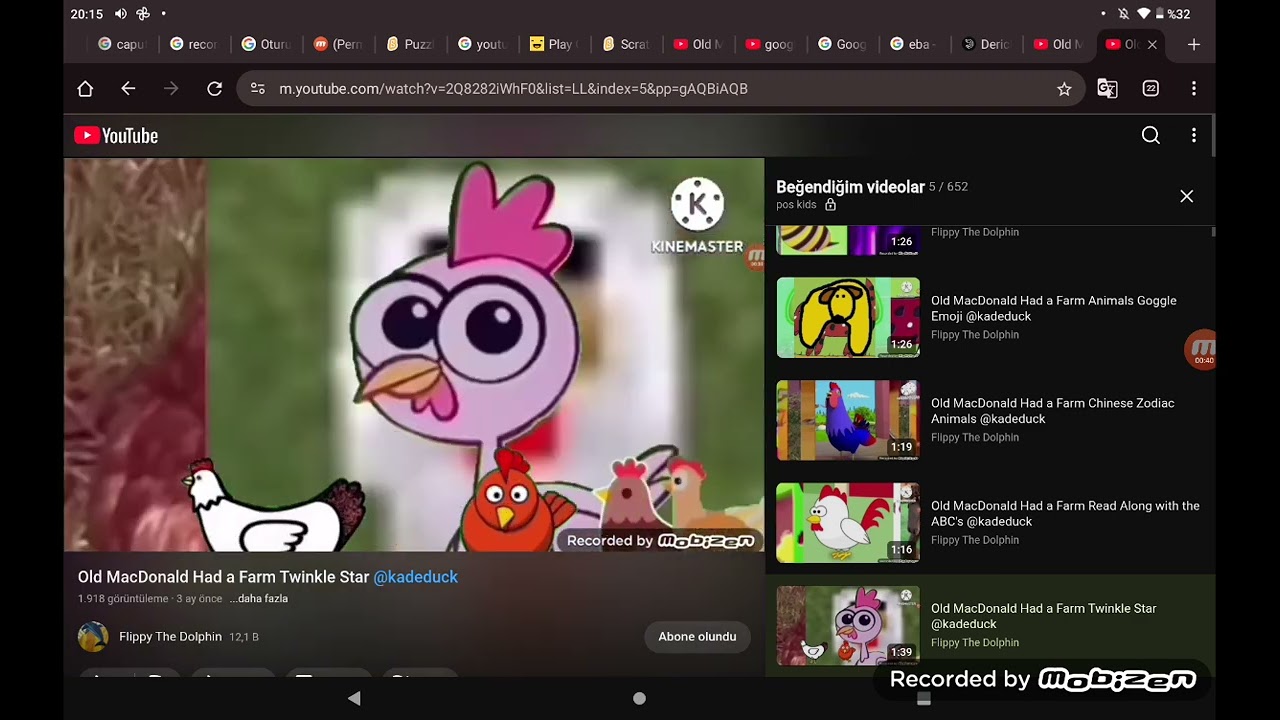Open Flippy The Dolphin channel name

(170, 637)
